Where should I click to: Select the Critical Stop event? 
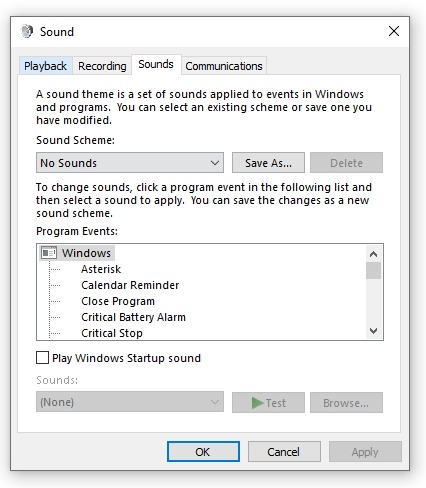pyautogui.click(x=112, y=333)
